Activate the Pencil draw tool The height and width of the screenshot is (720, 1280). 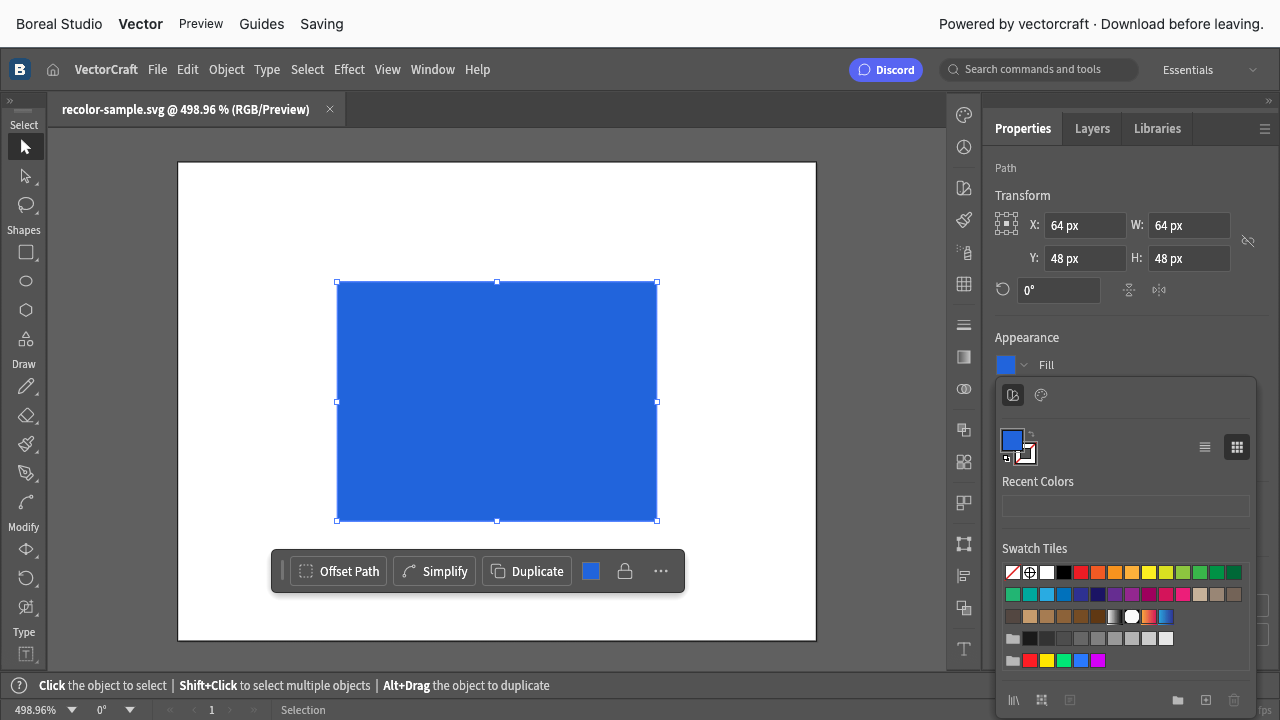click(26, 387)
